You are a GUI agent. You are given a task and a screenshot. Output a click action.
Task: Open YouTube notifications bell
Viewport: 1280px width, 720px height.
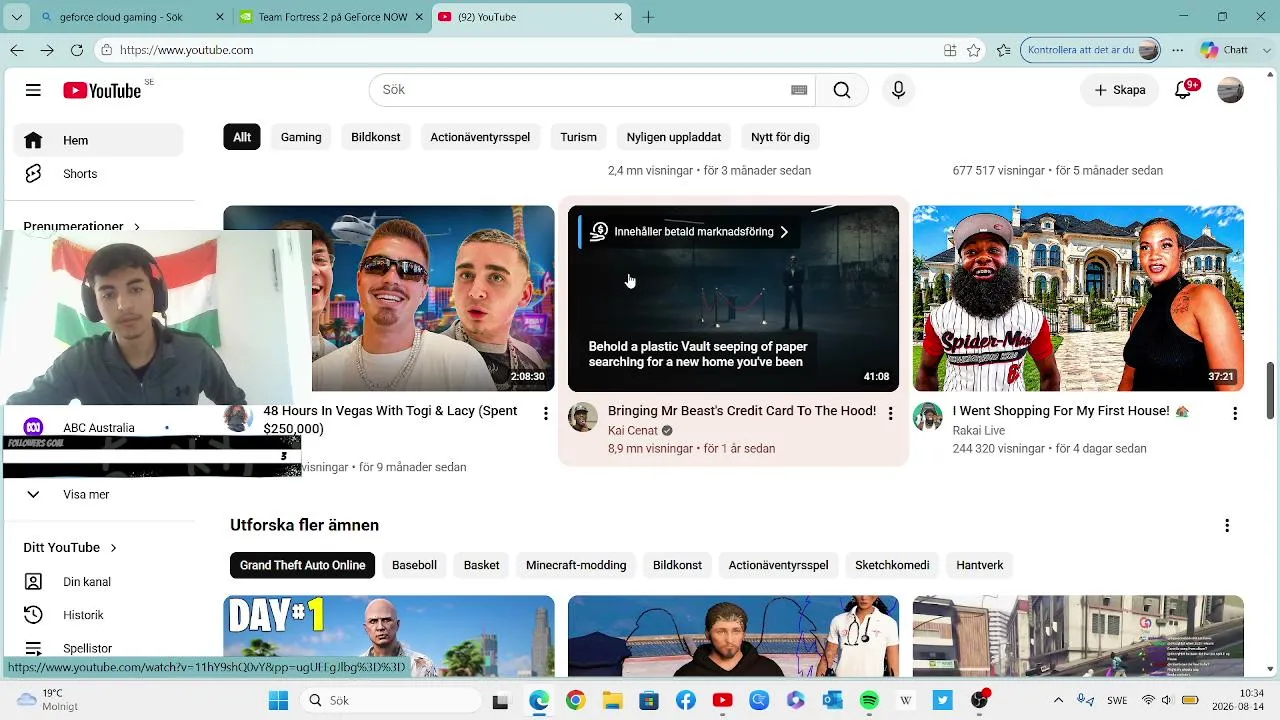pos(1183,90)
